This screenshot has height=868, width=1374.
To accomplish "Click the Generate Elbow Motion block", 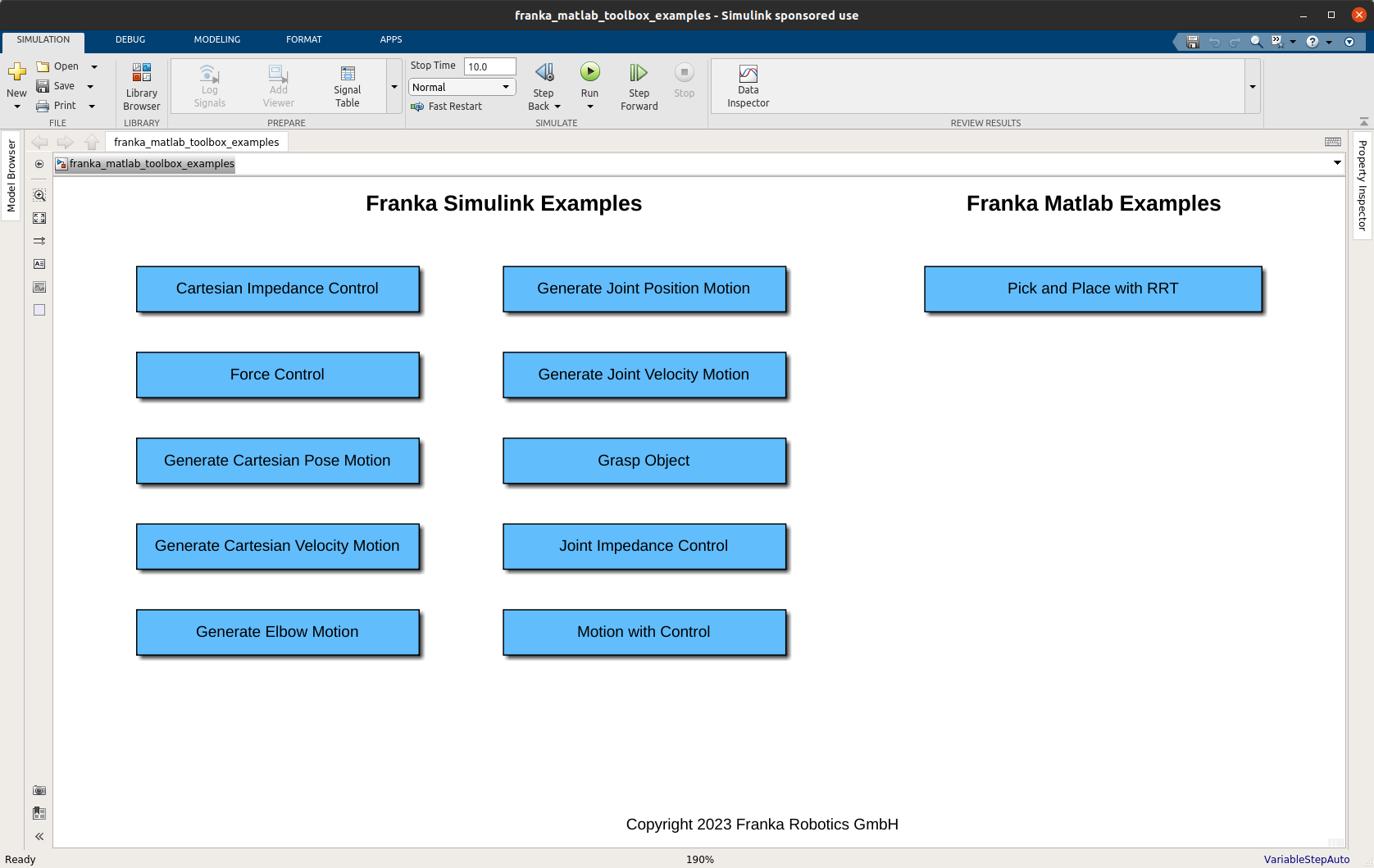I will 278,632.
